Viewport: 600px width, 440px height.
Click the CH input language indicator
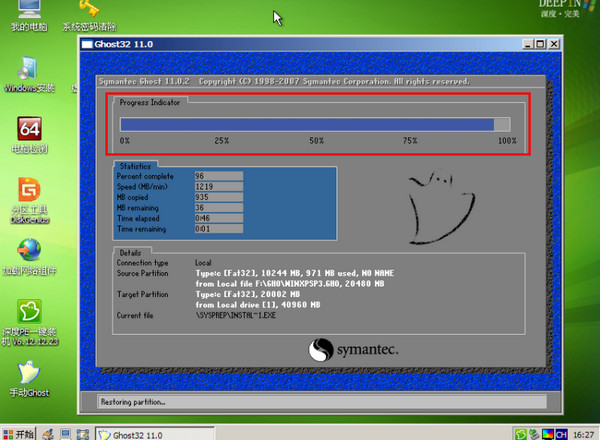[x=561, y=435]
